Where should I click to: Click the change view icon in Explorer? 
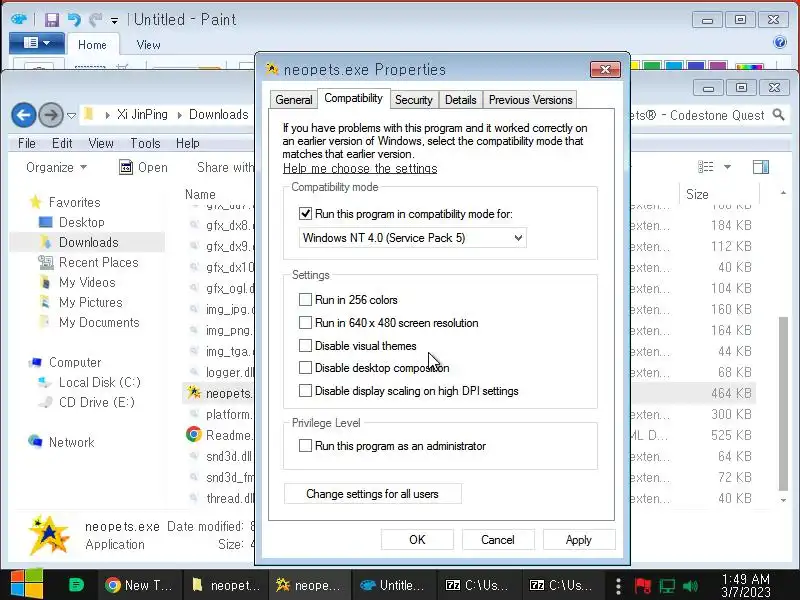(706, 167)
